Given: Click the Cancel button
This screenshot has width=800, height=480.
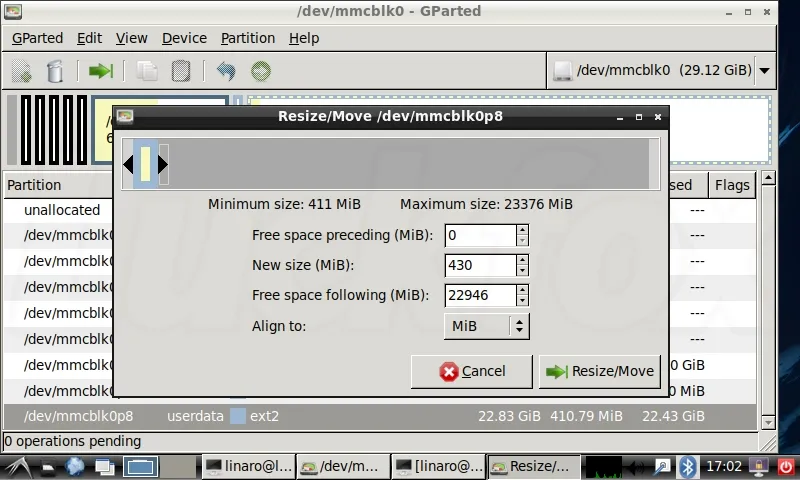Looking at the screenshot, I should tap(471, 371).
